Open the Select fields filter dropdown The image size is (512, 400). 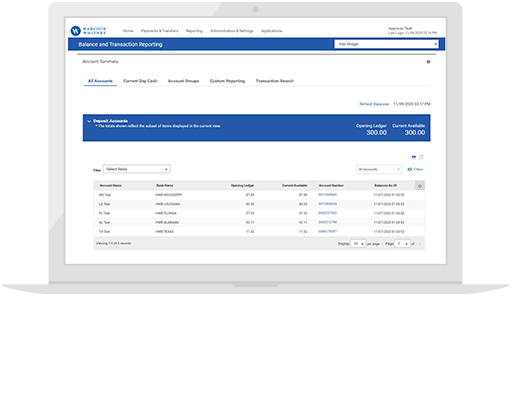(x=137, y=169)
